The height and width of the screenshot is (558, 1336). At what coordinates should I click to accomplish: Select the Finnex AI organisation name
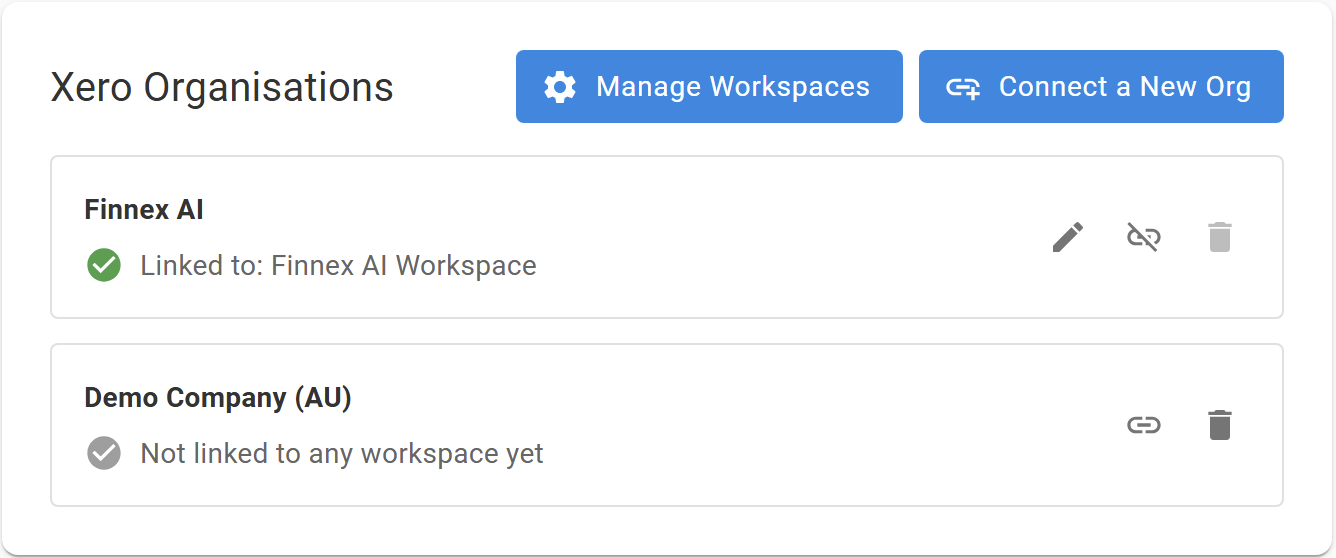point(144,210)
